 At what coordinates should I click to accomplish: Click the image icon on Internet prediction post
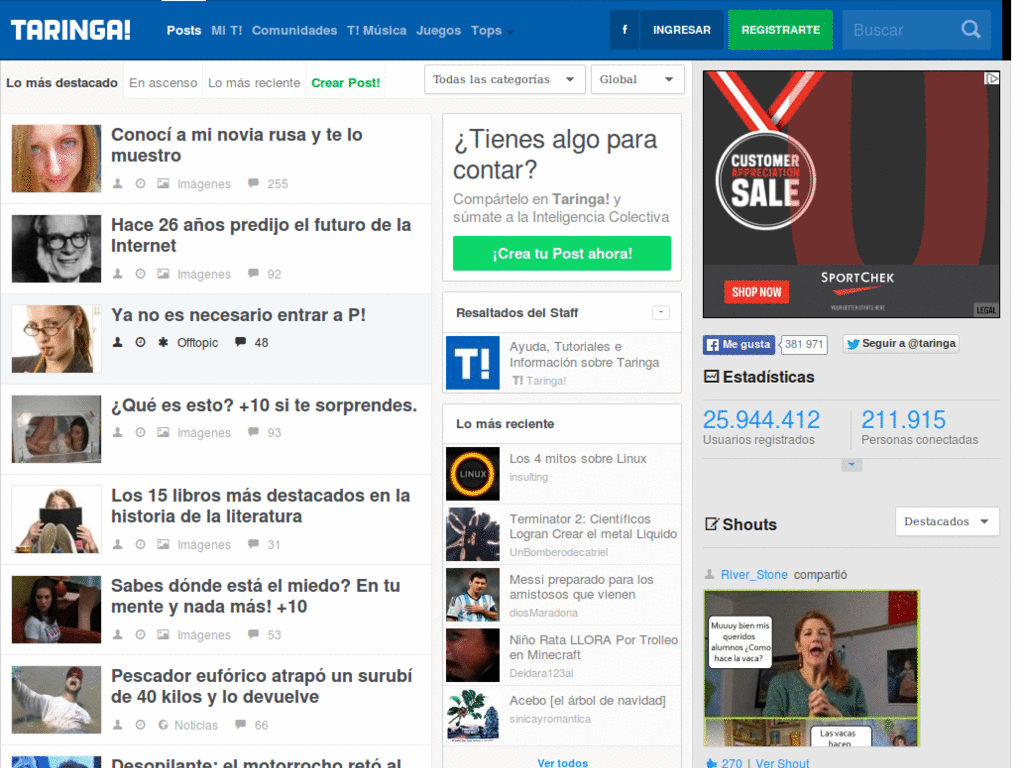(x=163, y=274)
